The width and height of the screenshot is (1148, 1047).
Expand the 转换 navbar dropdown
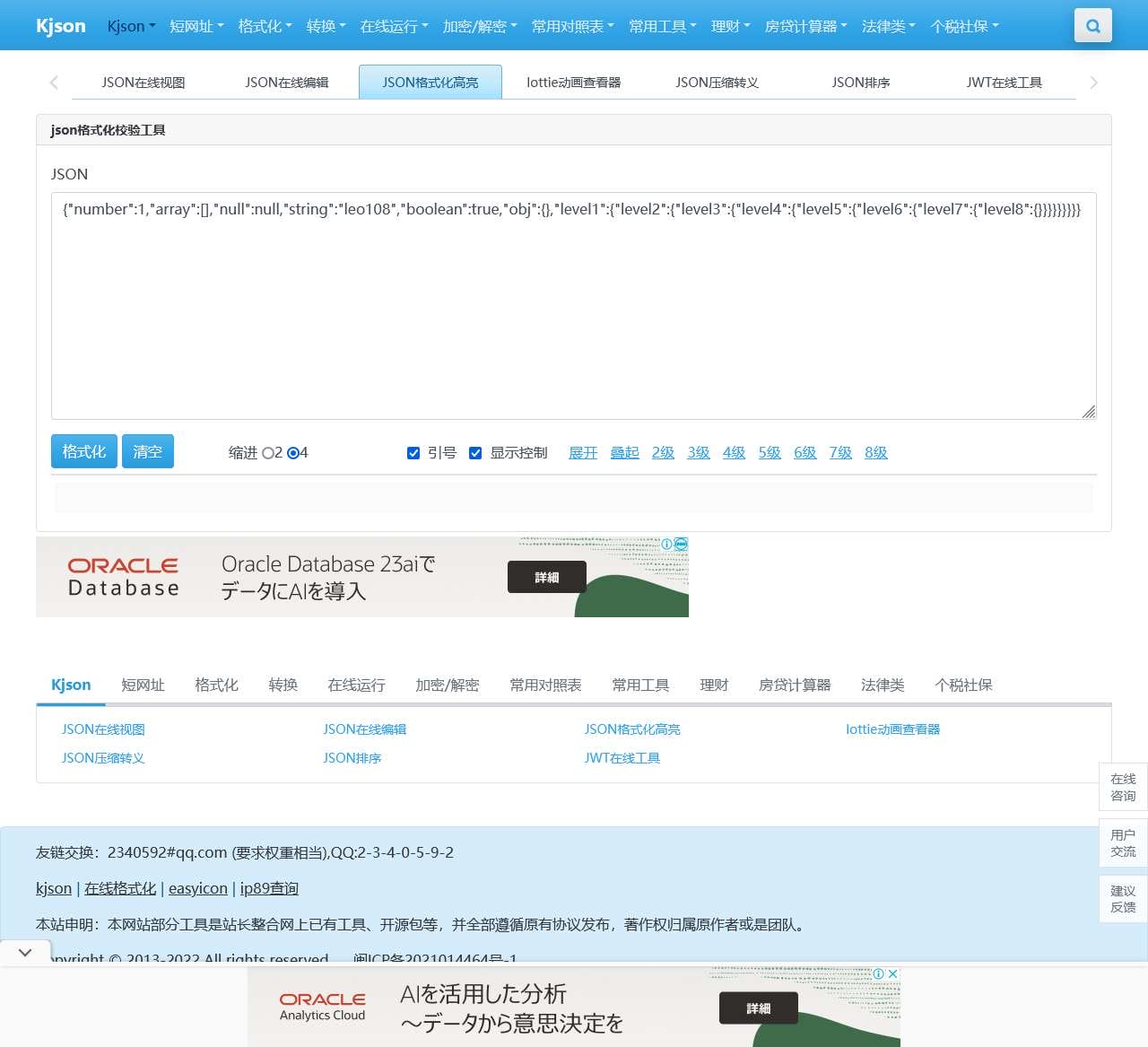(x=326, y=26)
